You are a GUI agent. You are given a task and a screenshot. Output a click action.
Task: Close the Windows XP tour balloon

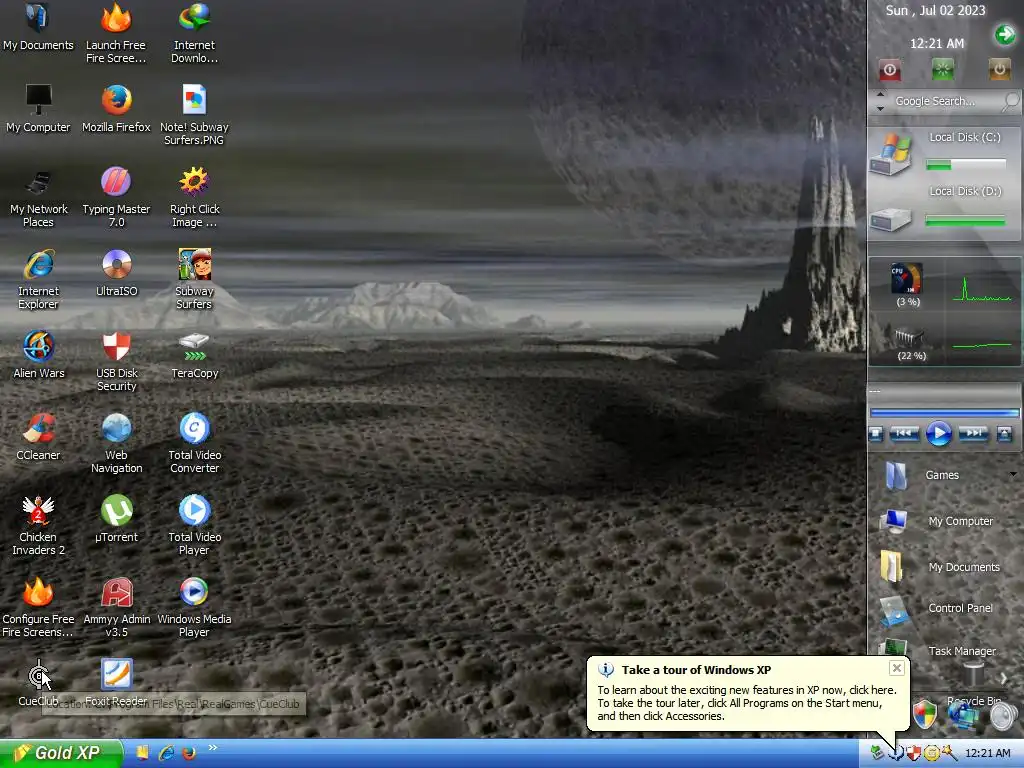click(x=897, y=667)
